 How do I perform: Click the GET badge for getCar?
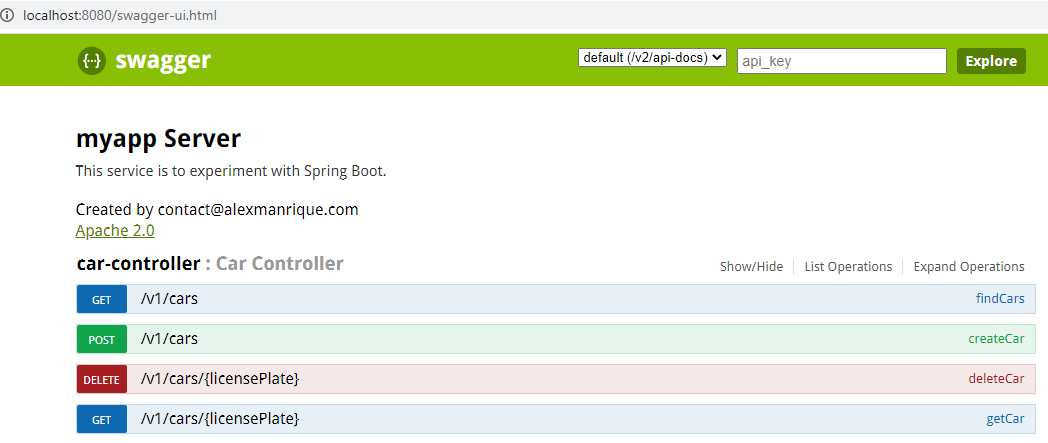tap(102, 419)
